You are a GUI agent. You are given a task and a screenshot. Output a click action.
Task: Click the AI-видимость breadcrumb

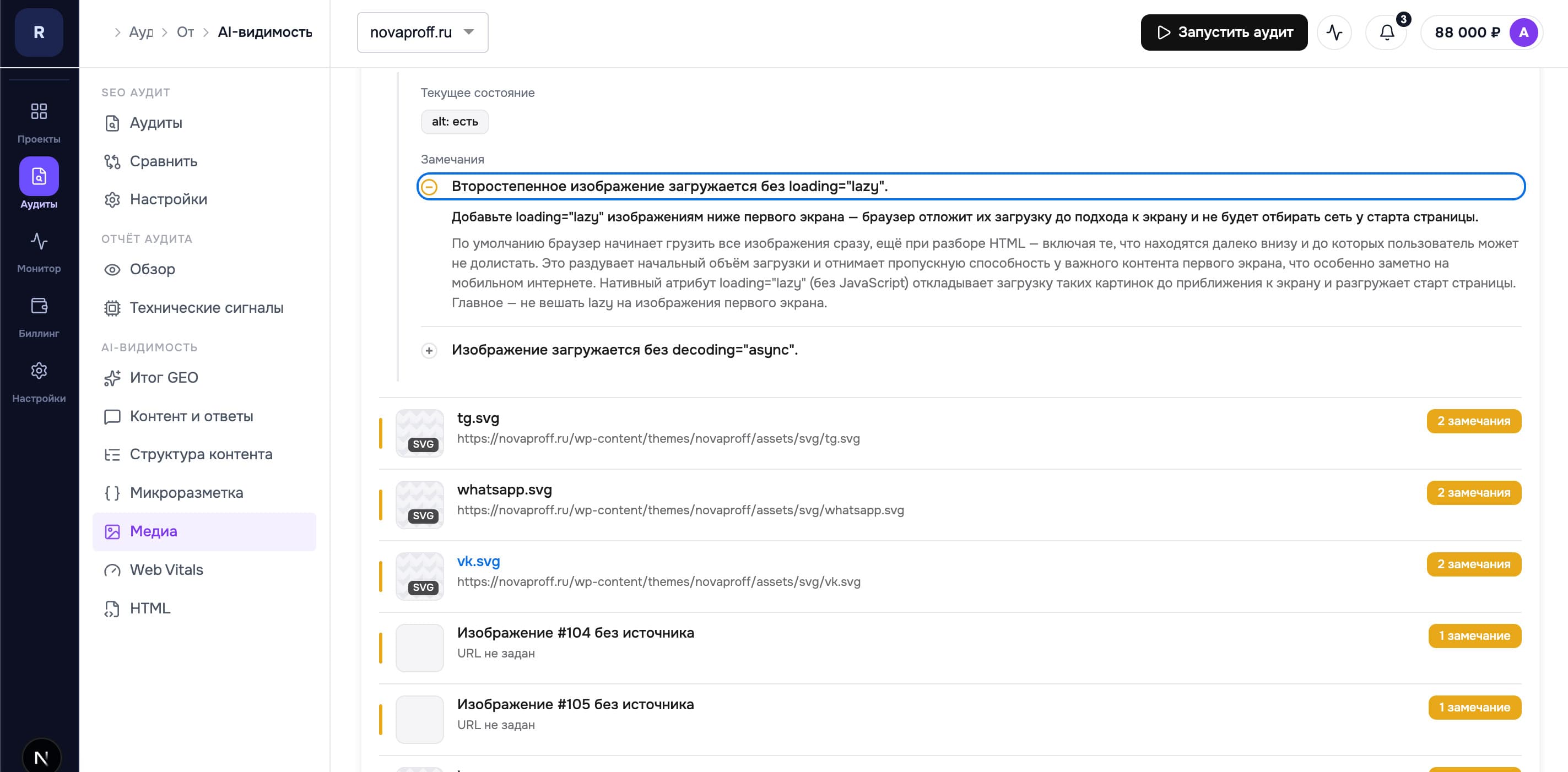[265, 32]
